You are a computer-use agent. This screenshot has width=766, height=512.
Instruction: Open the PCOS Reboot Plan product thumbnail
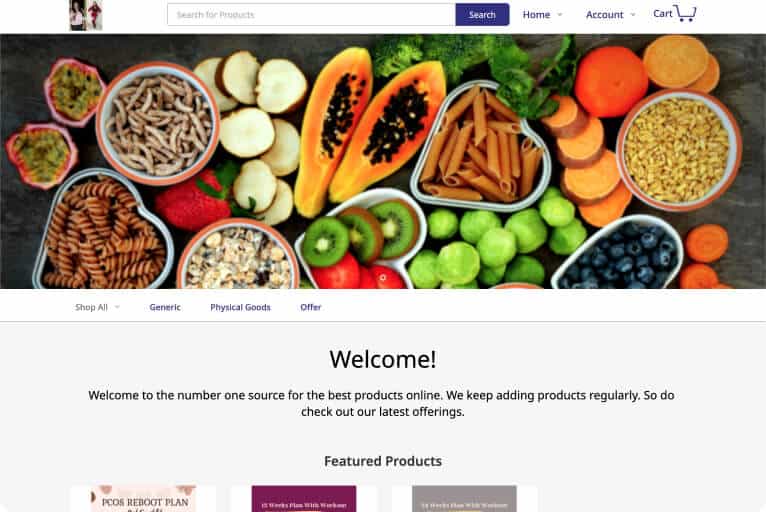coord(144,499)
